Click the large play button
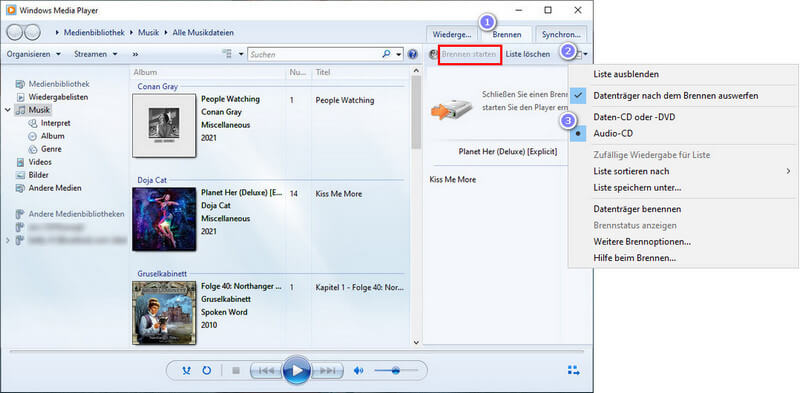 coord(296,371)
